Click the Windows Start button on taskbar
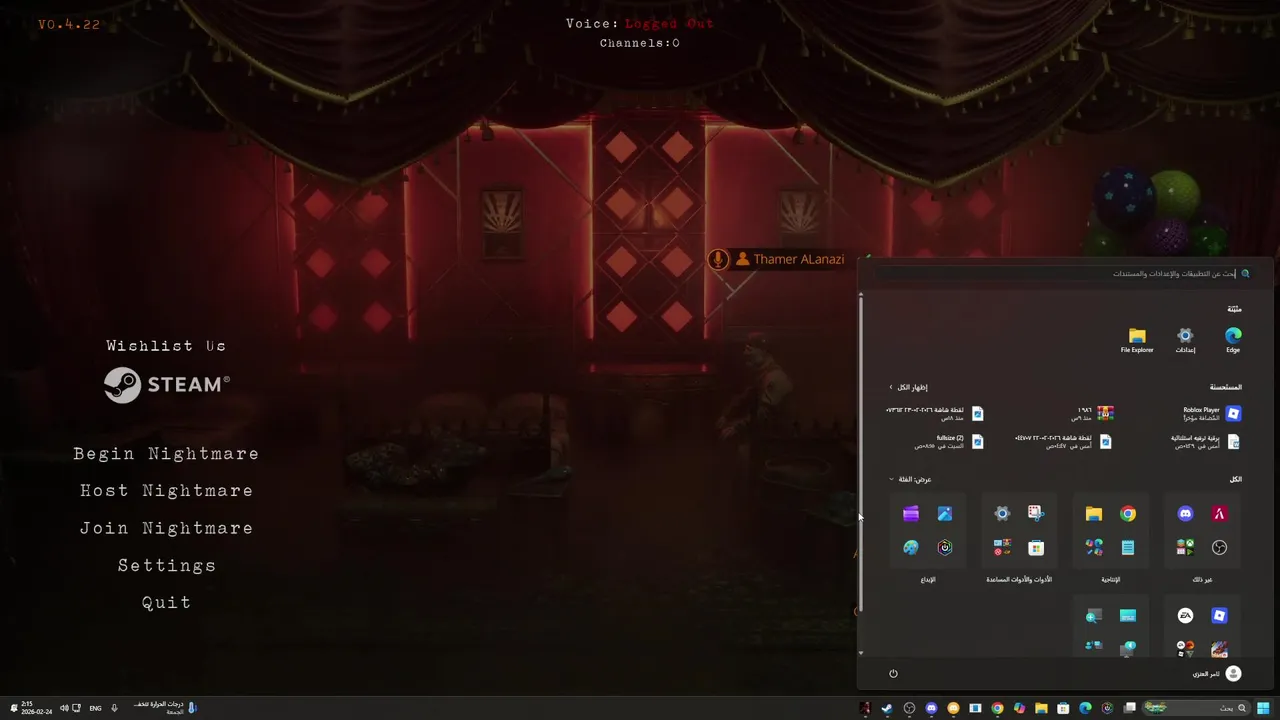Screen dimensions: 1280x720 (x=1264, y=708)
